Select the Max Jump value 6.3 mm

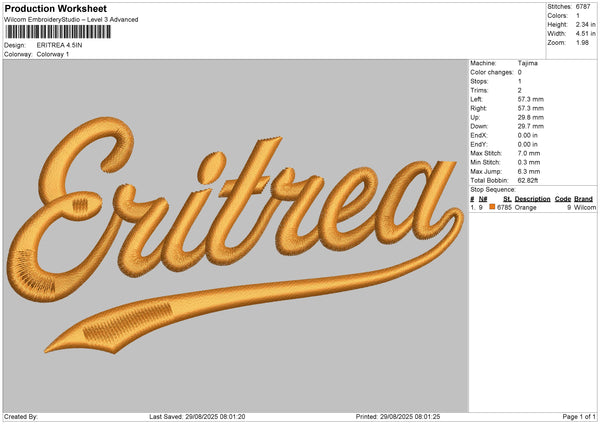pyautogui.click(x=529, y=171)
